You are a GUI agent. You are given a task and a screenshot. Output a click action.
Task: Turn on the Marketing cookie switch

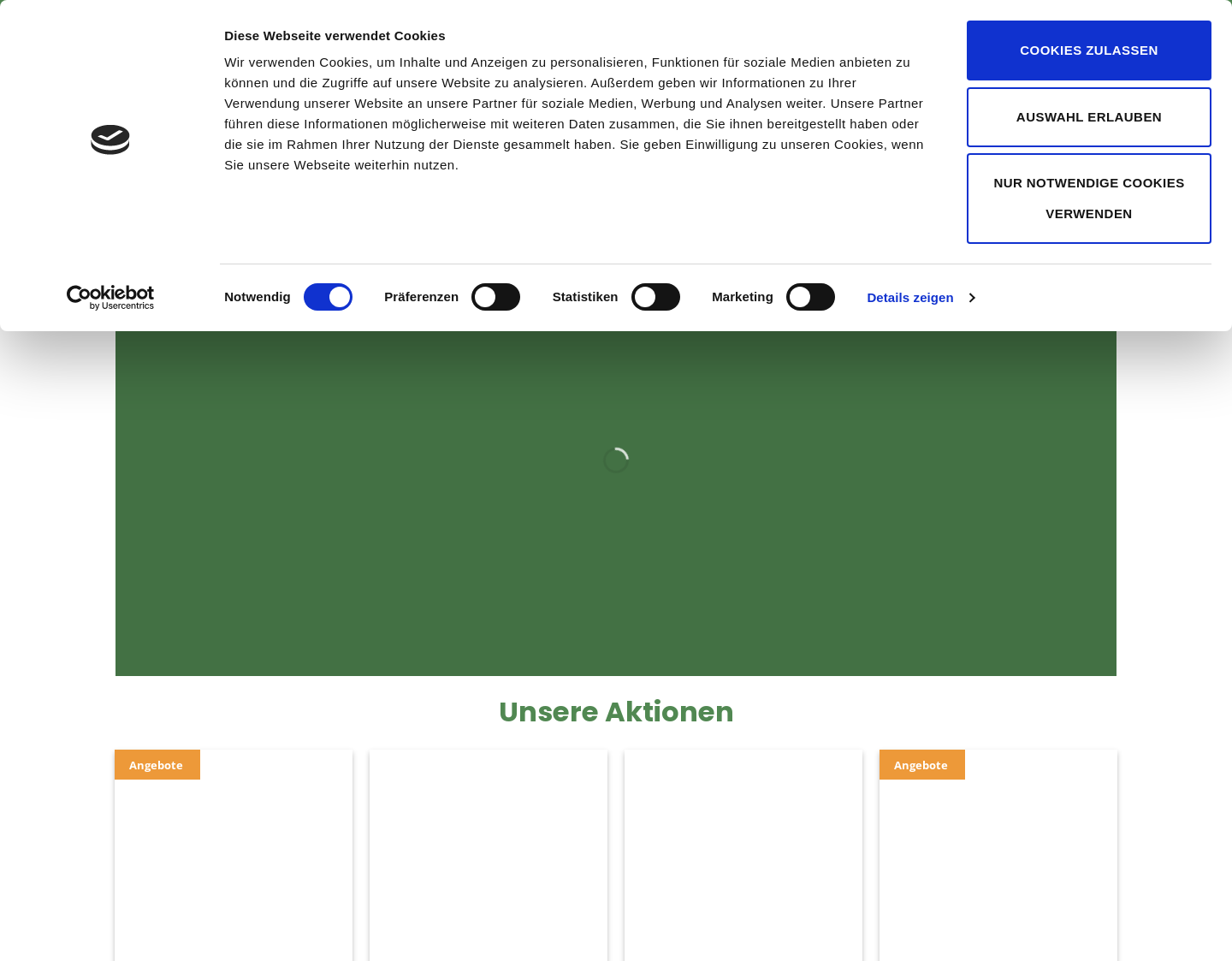(810, 297)
